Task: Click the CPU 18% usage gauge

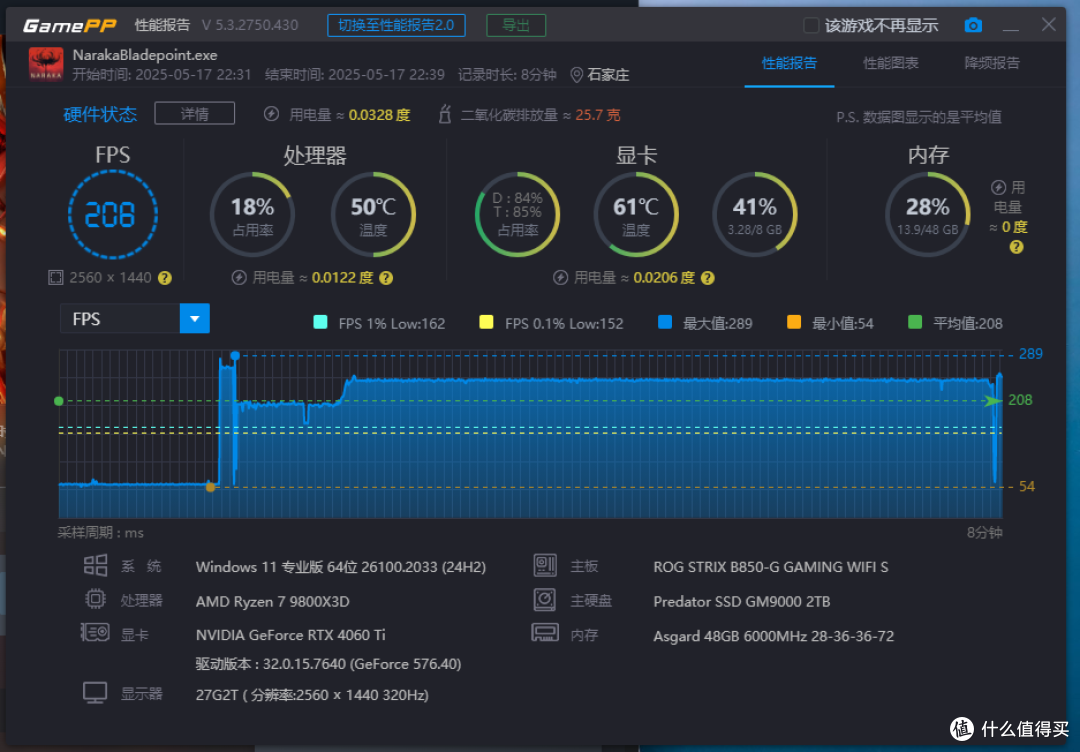Action: coord(252,215)
